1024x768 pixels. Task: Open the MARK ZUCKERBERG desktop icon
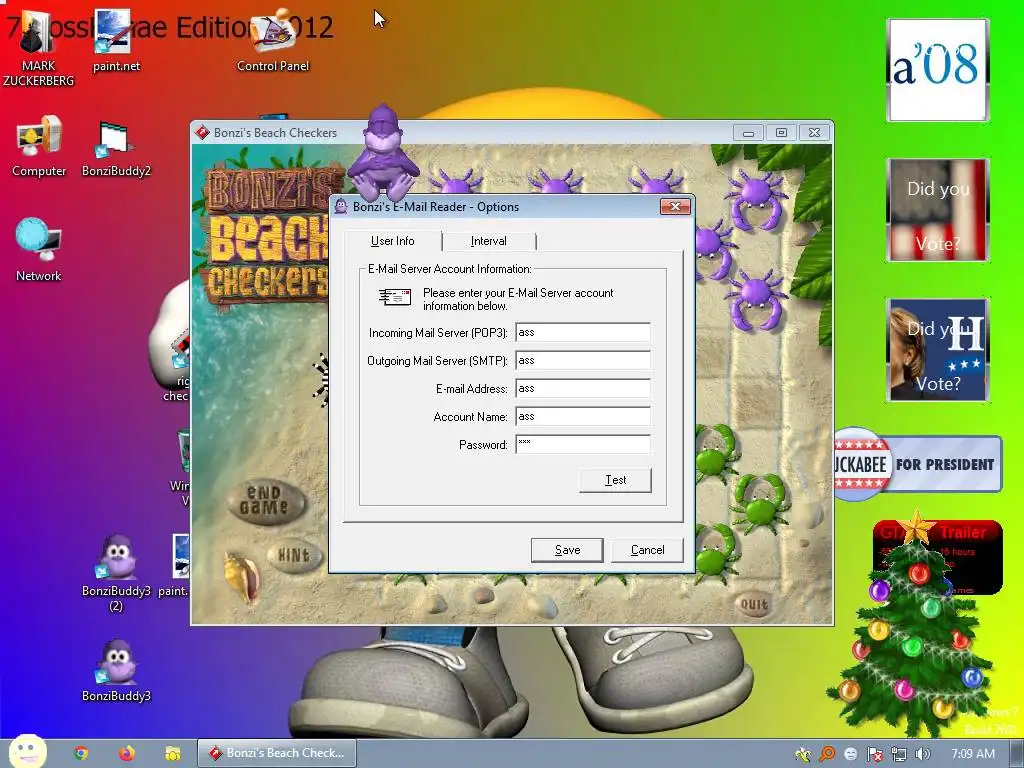pyautogui.click(x=39, y=49)
